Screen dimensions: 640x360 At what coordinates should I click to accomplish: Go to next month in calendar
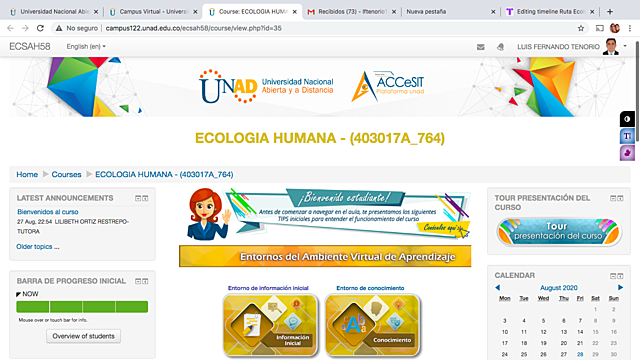[x=620, y=288]
